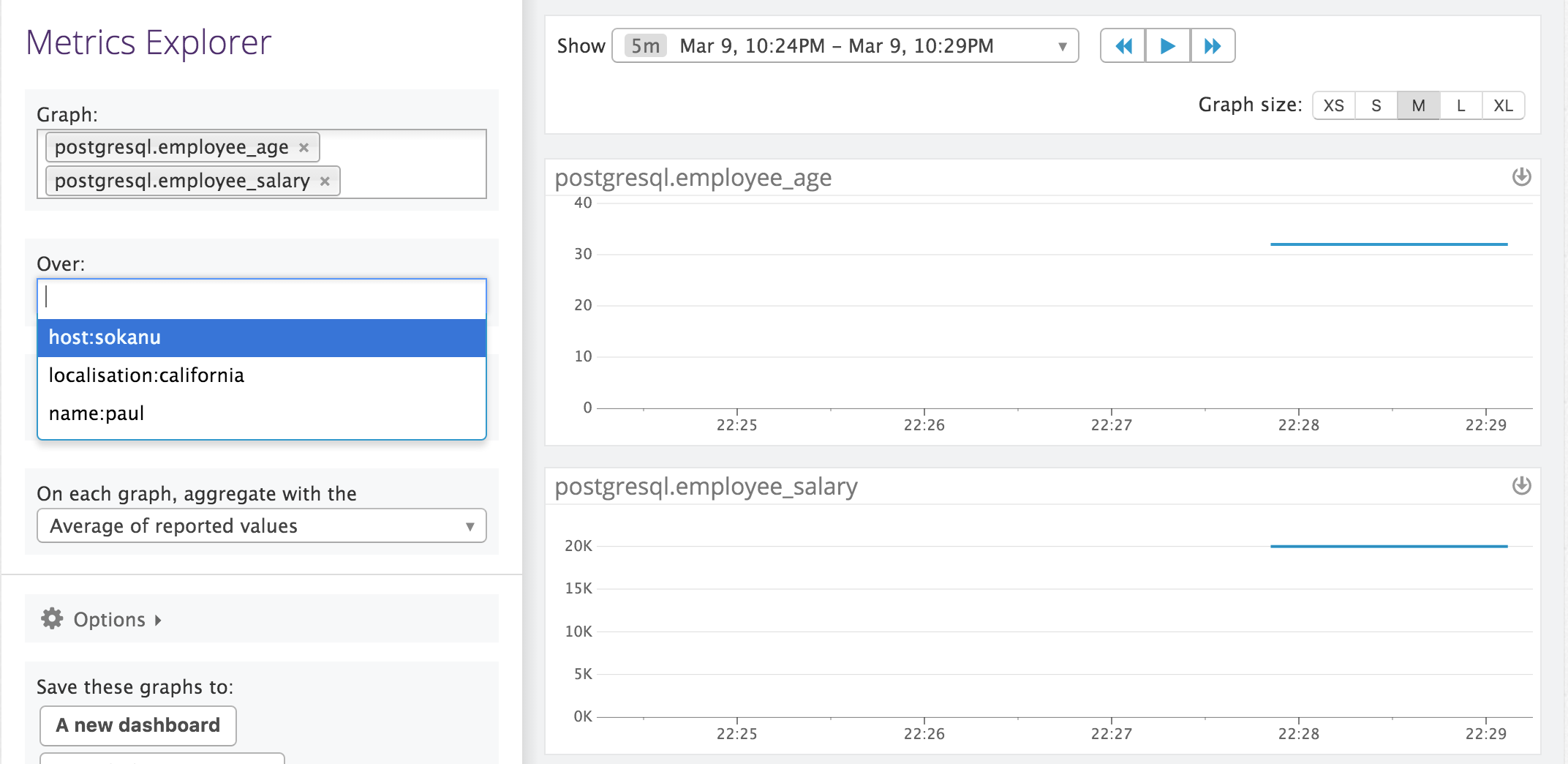The image size is (1568, 764).
Task: Click the 5m time preset label
Action: pyautogui.click(x=644, y=45)
